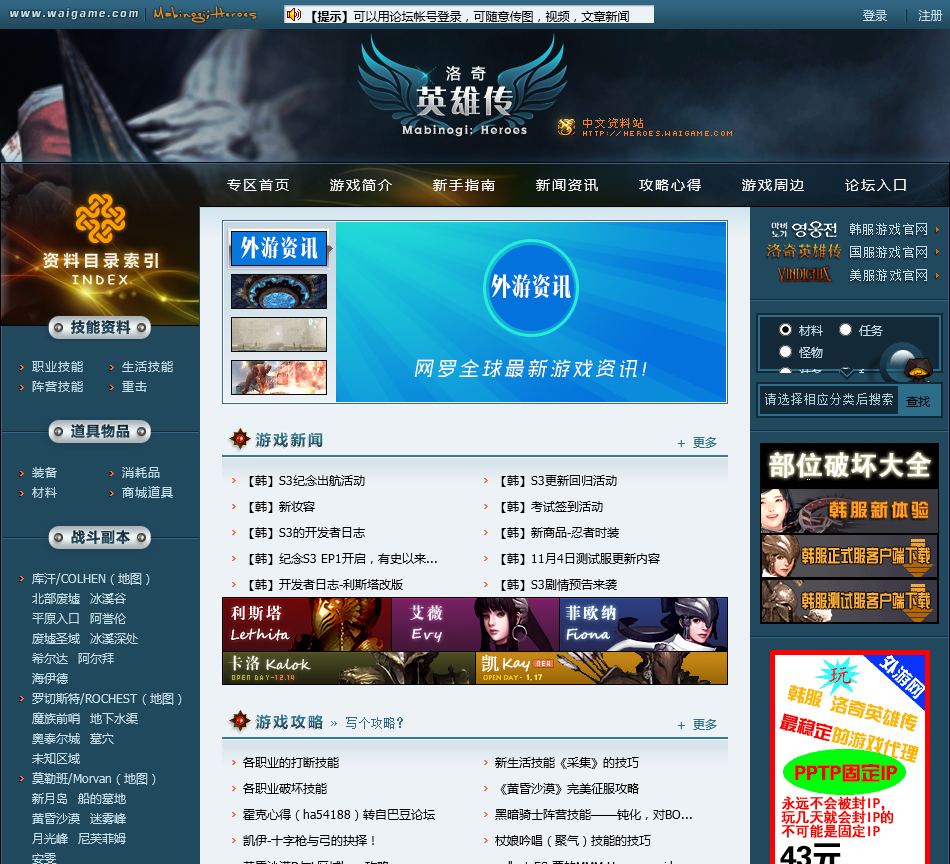Open the 新手指南 nav item
The height and width of the screenshot is (864, 950).
(x=464, y=185)
